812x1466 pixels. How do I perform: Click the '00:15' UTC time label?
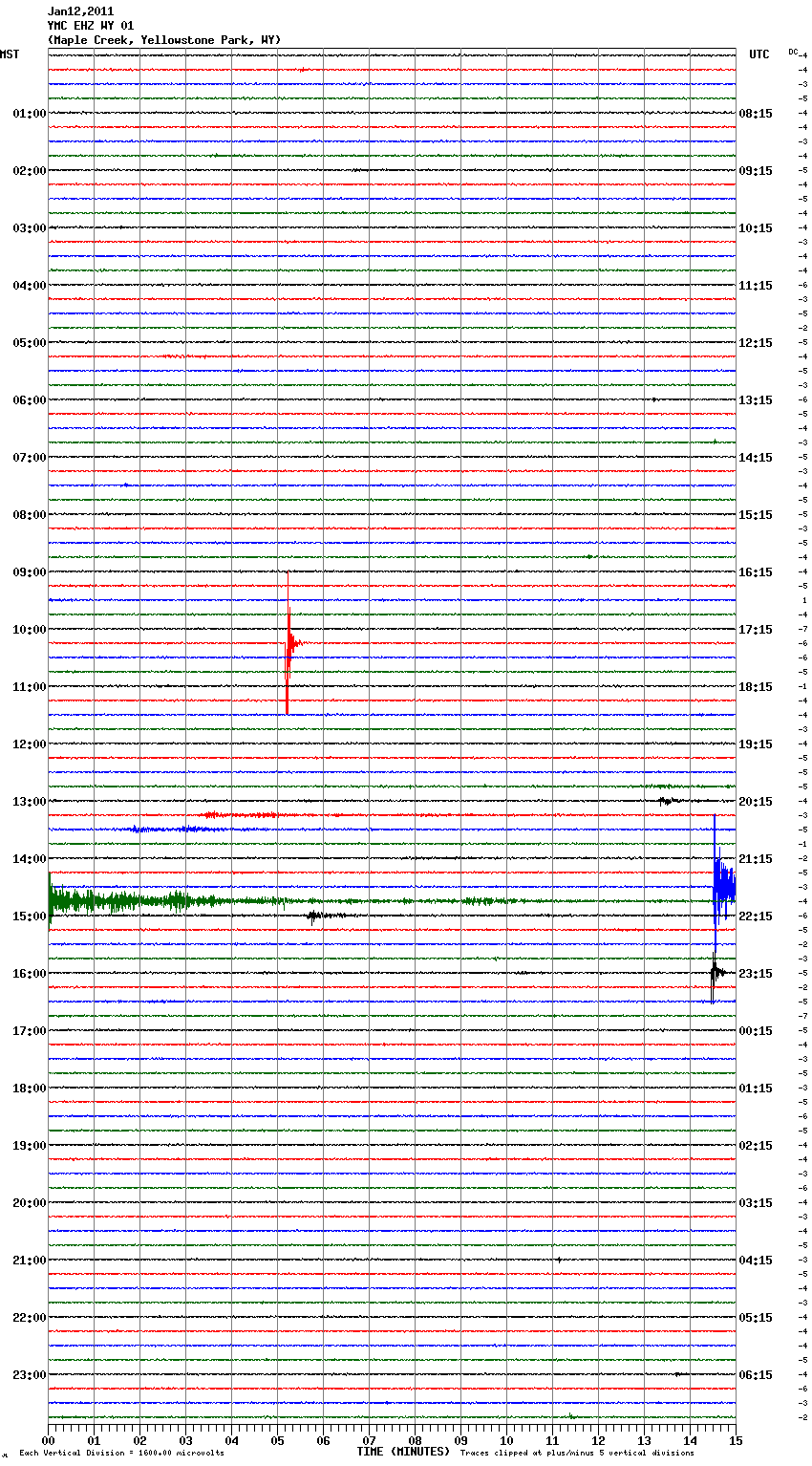point(756,1031)
